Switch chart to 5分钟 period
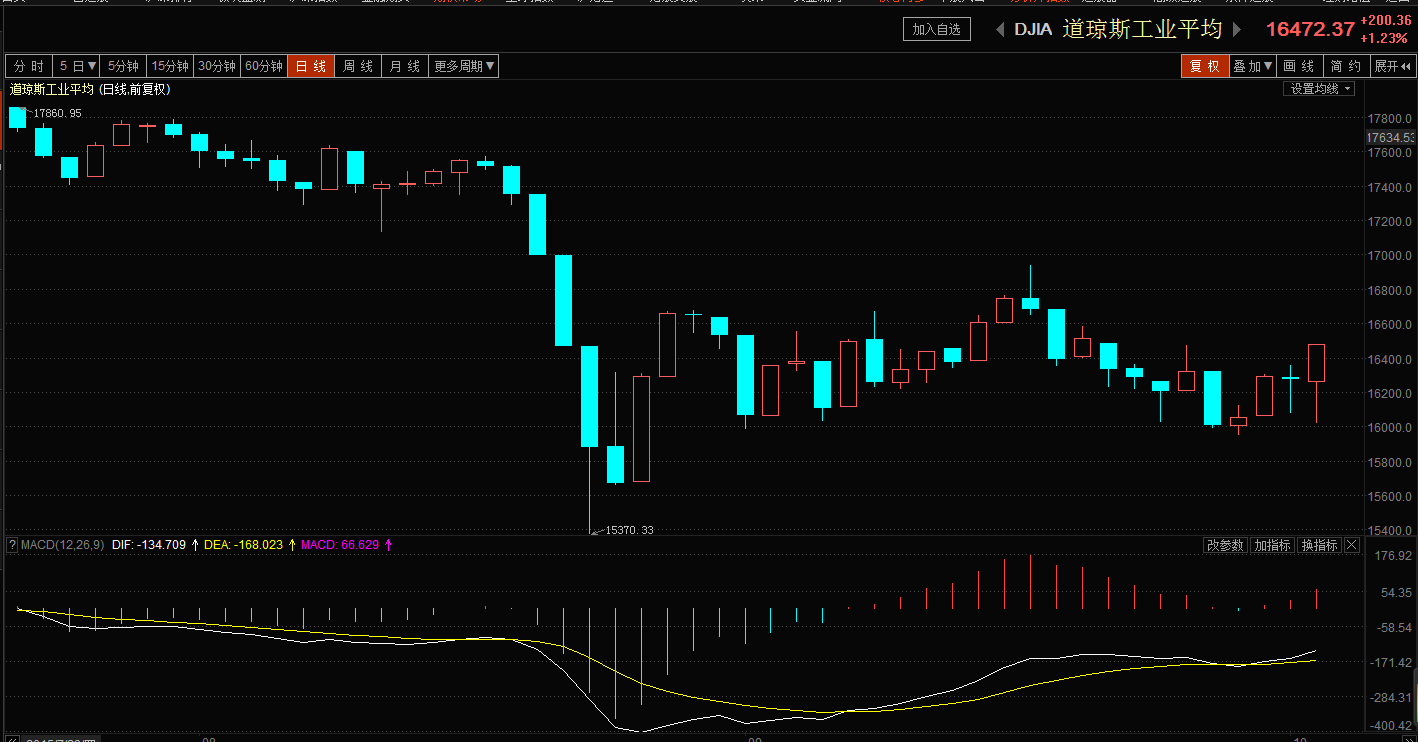The width and height of the screenshot is (1418, 742). [x=123, y=66]
